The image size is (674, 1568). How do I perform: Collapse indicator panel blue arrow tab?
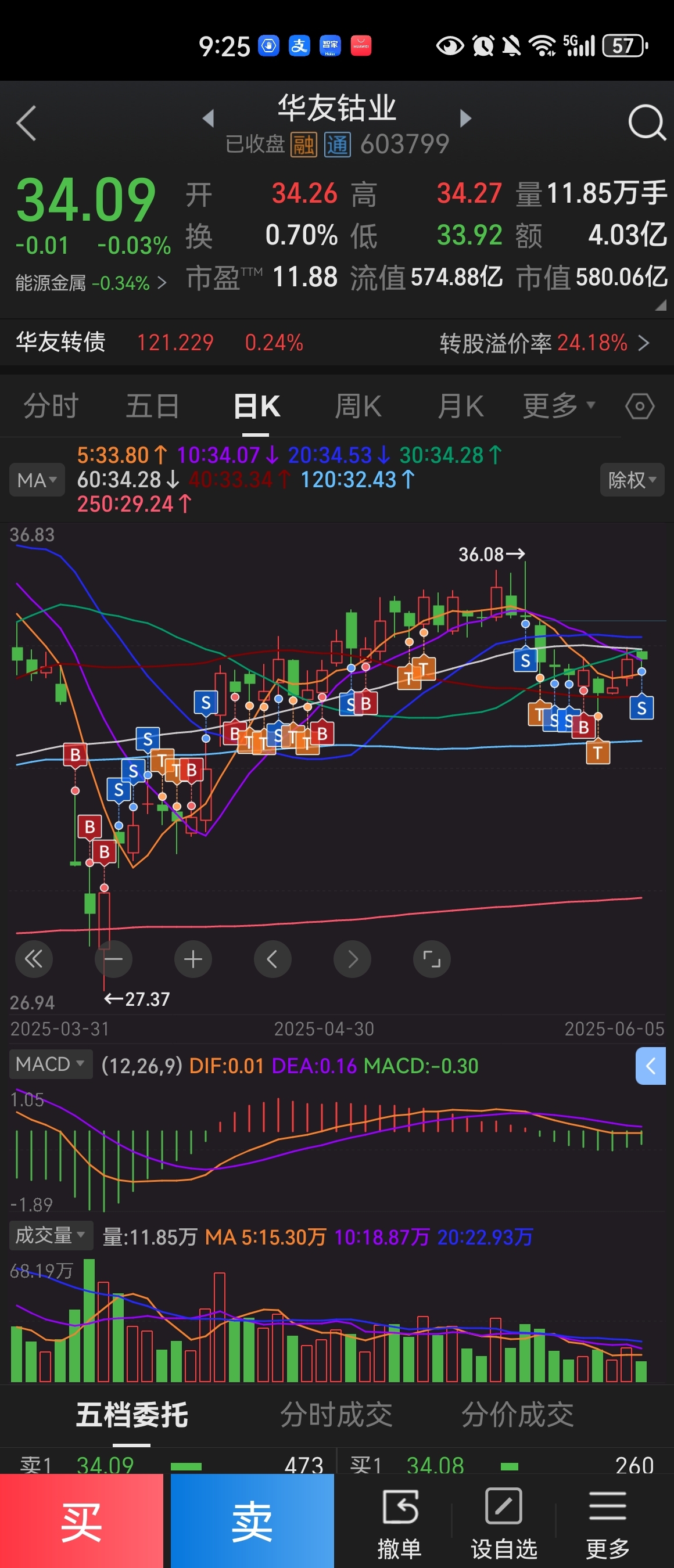click(x=650, y=1066)
